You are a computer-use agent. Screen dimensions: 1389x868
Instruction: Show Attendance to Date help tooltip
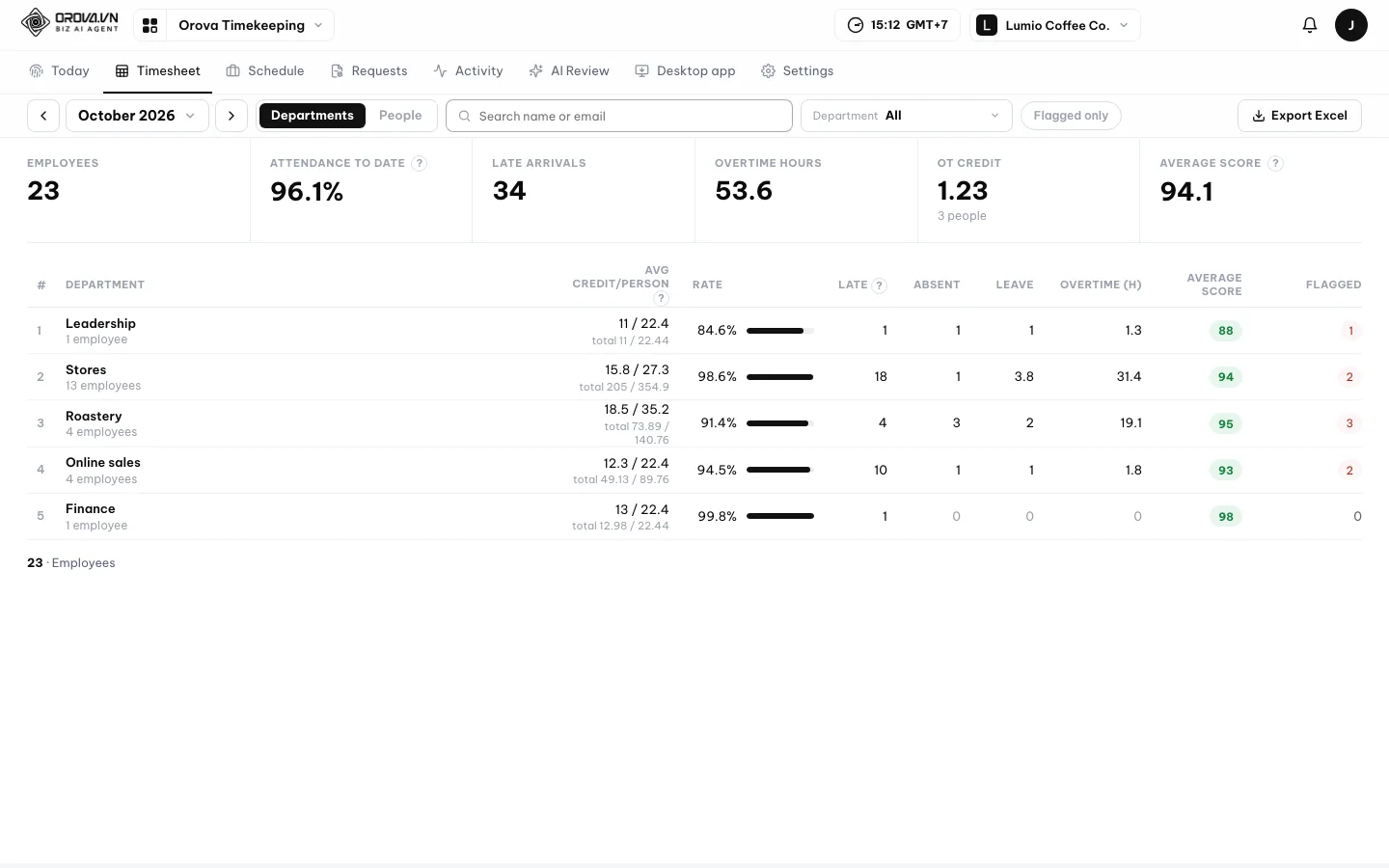pos(419,163)
